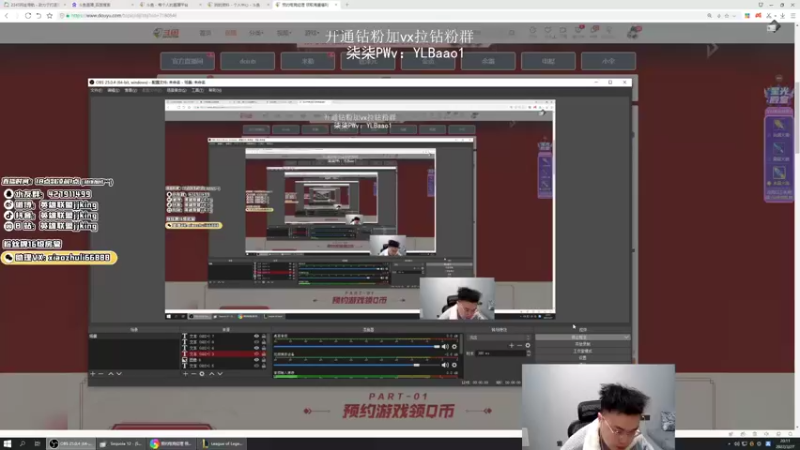Move scene up in the OBS Scenes panel
Screen dimensions: 800x450
coord(110,374)
